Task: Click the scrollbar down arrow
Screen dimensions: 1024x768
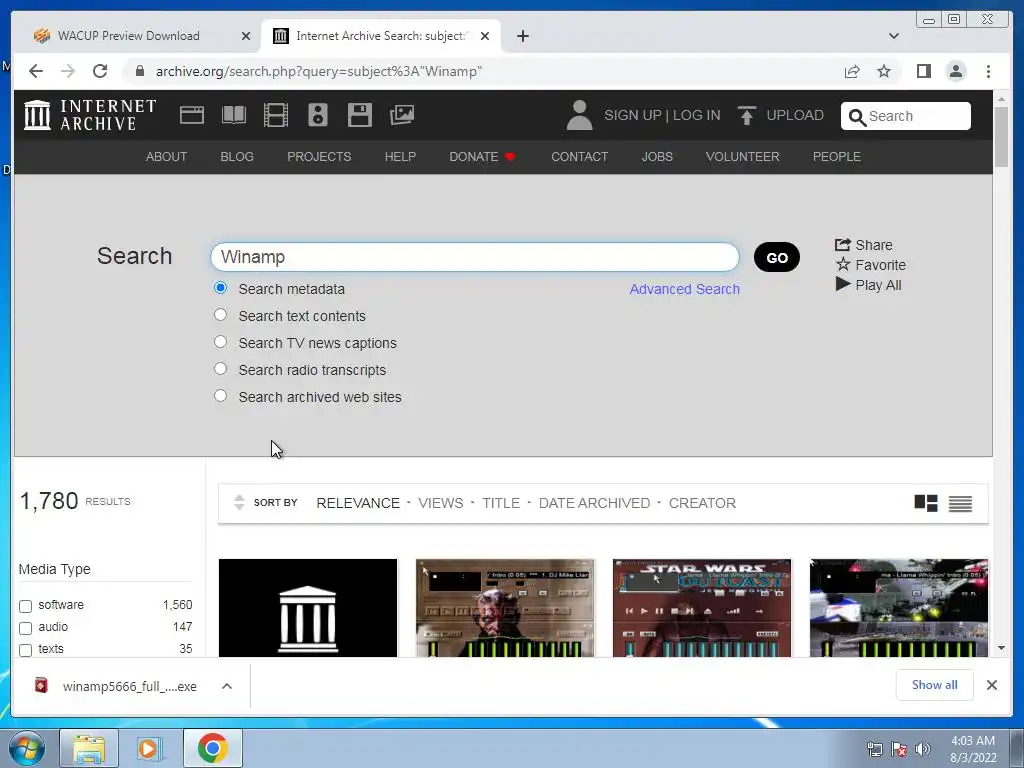Action: click(x=1001, y=648)
